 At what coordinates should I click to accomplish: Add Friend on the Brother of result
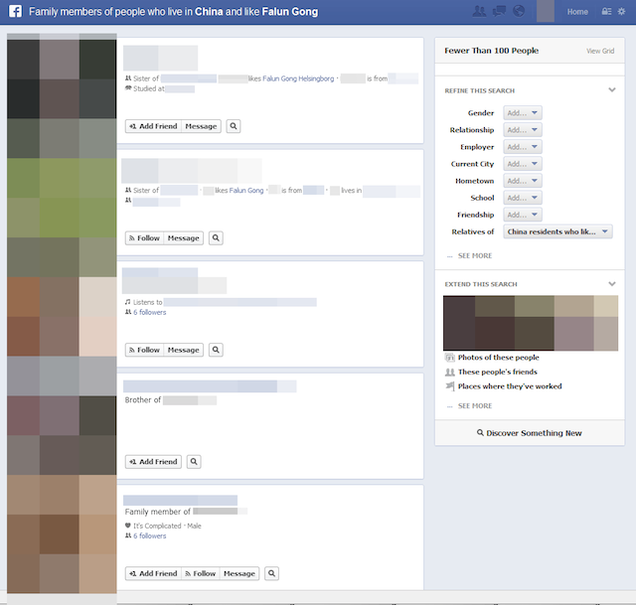tap(153, 461)
